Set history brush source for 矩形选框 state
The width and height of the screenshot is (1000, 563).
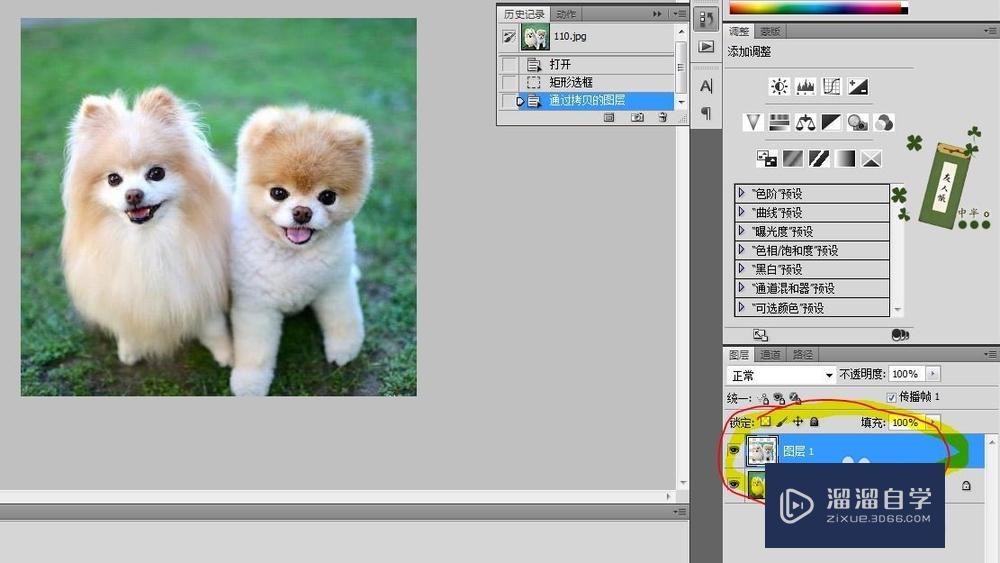[x=509, y=82]
